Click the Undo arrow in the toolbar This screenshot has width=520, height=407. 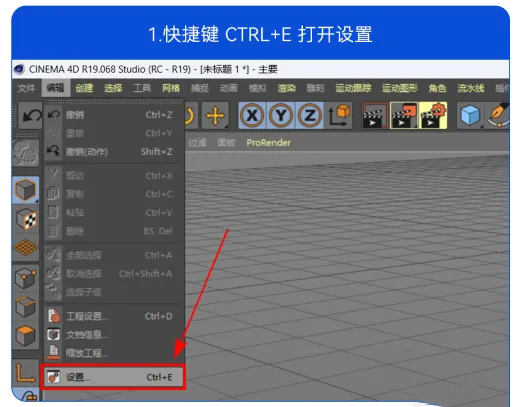coord(31,116)
